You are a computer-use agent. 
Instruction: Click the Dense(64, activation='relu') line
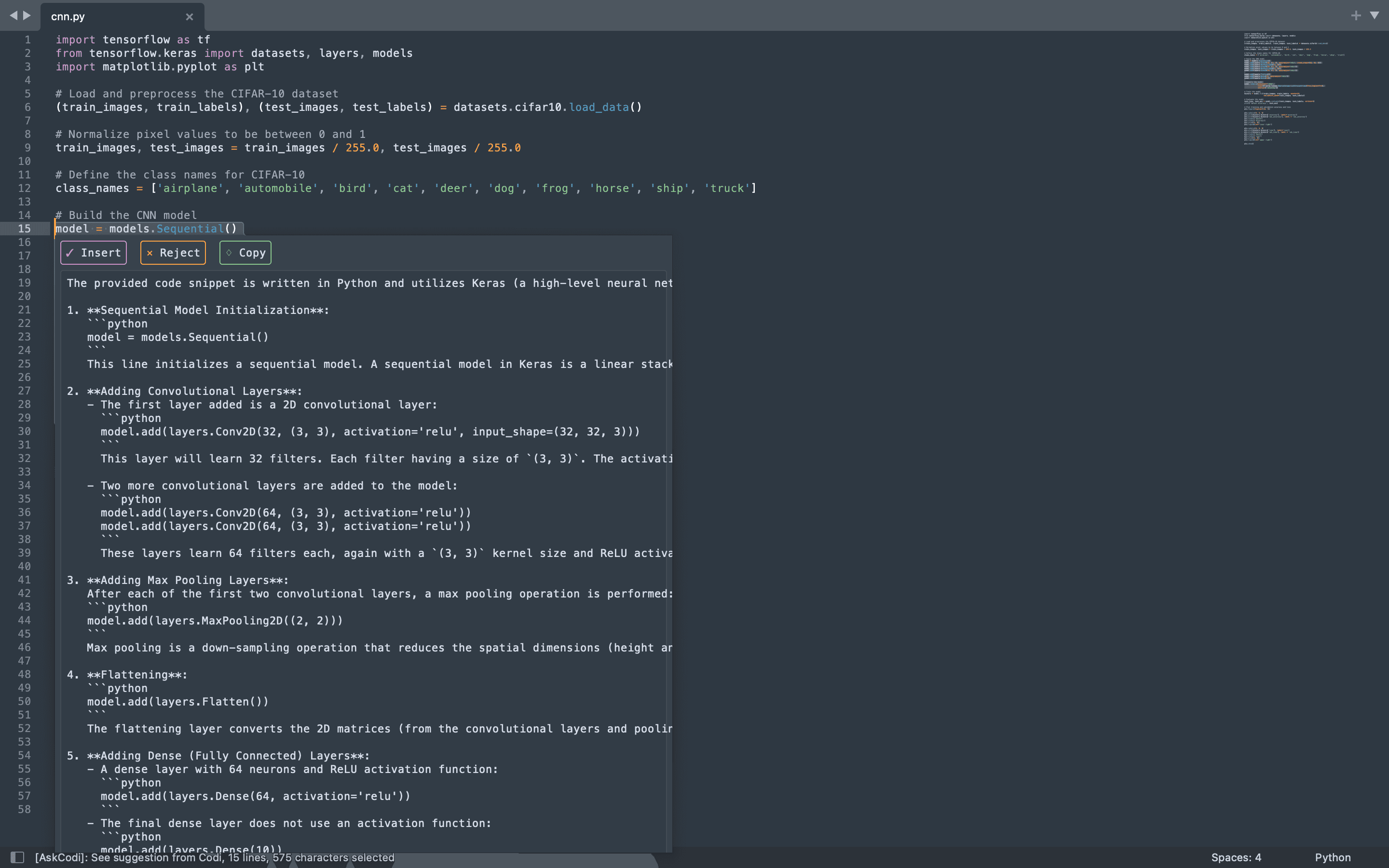256,796
